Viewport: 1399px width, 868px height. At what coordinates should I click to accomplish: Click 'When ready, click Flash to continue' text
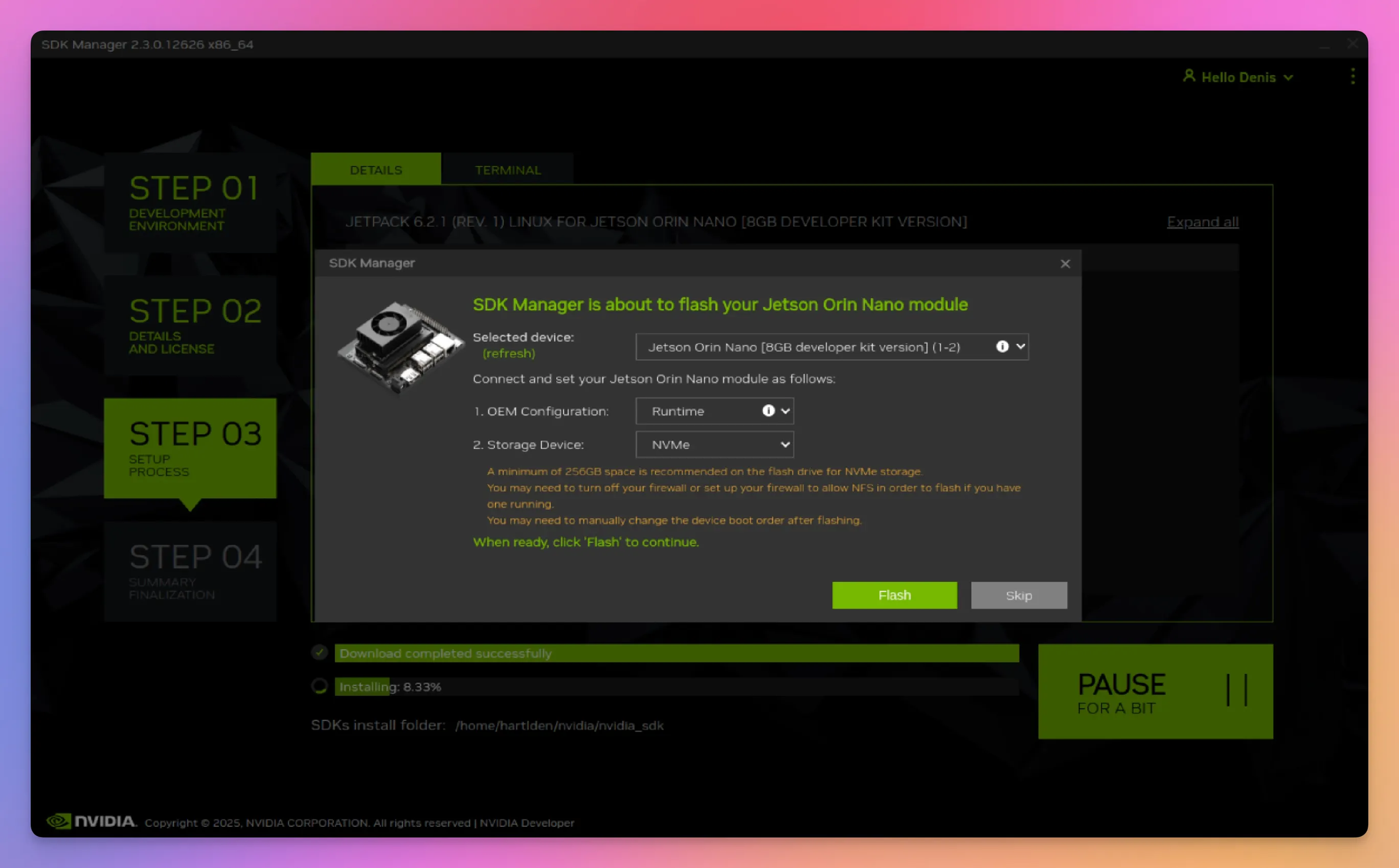[x=586, y=542]
